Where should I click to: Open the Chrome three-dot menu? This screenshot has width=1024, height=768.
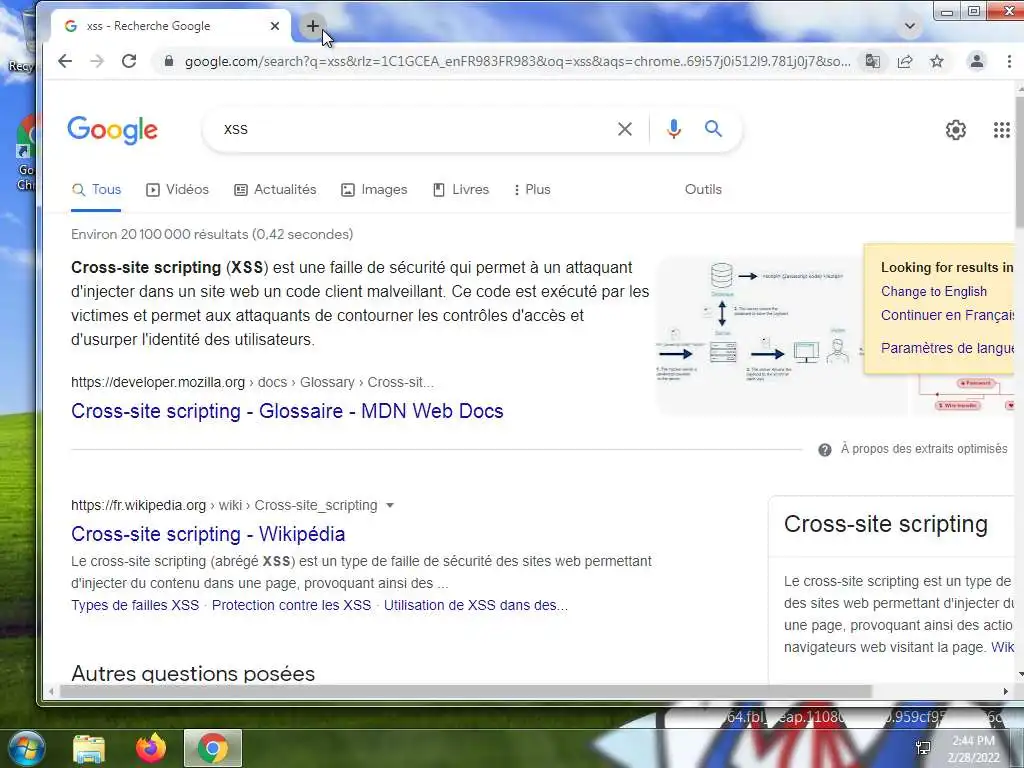pyautogui.click(x=1009, y=61)
